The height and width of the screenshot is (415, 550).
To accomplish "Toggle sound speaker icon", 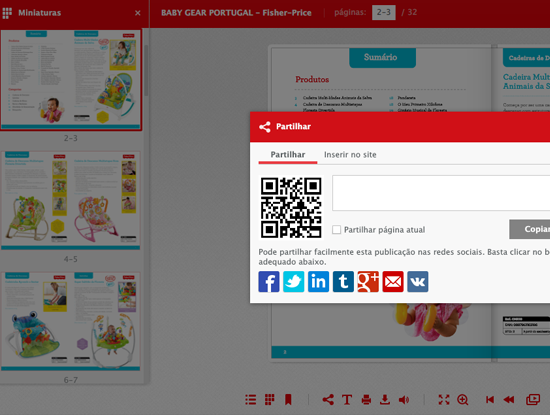I will point(404,400).
